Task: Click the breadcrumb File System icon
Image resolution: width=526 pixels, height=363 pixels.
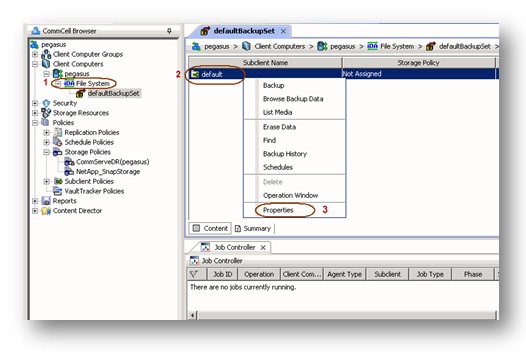Action: click(372, 46)
